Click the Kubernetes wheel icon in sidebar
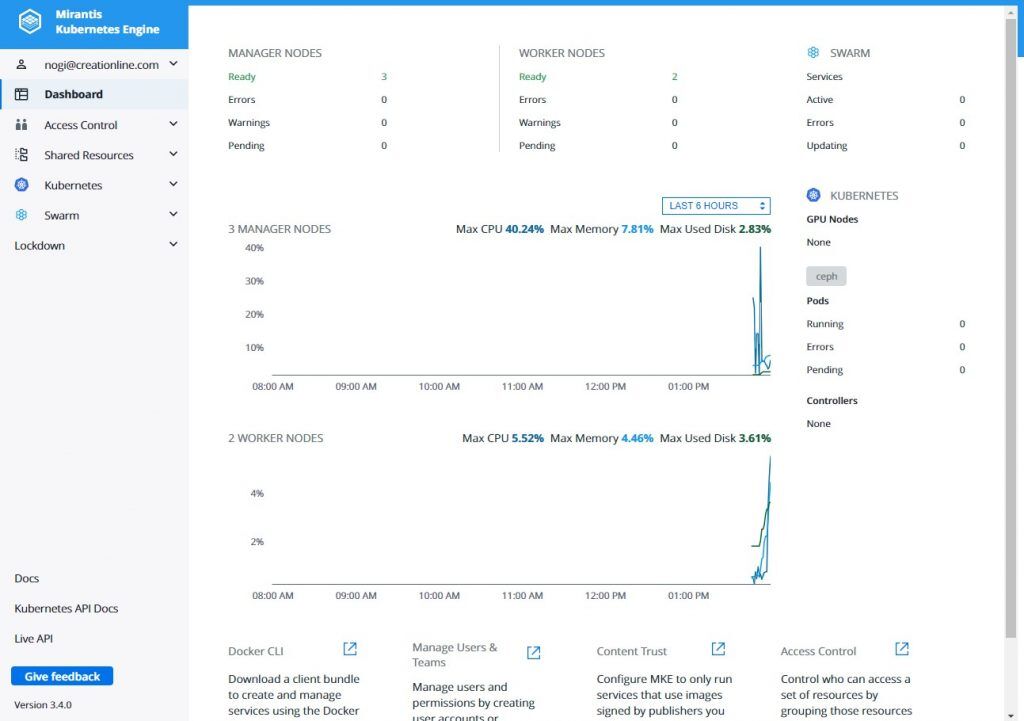 (22, 185)
